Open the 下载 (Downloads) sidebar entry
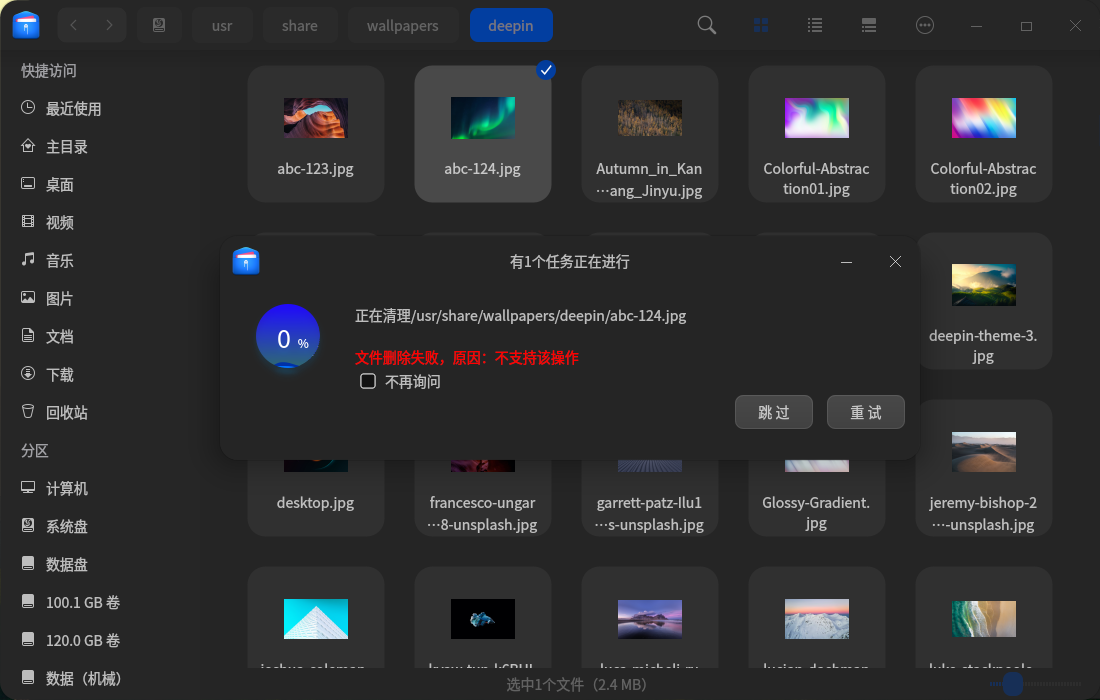 click(60, 374)
